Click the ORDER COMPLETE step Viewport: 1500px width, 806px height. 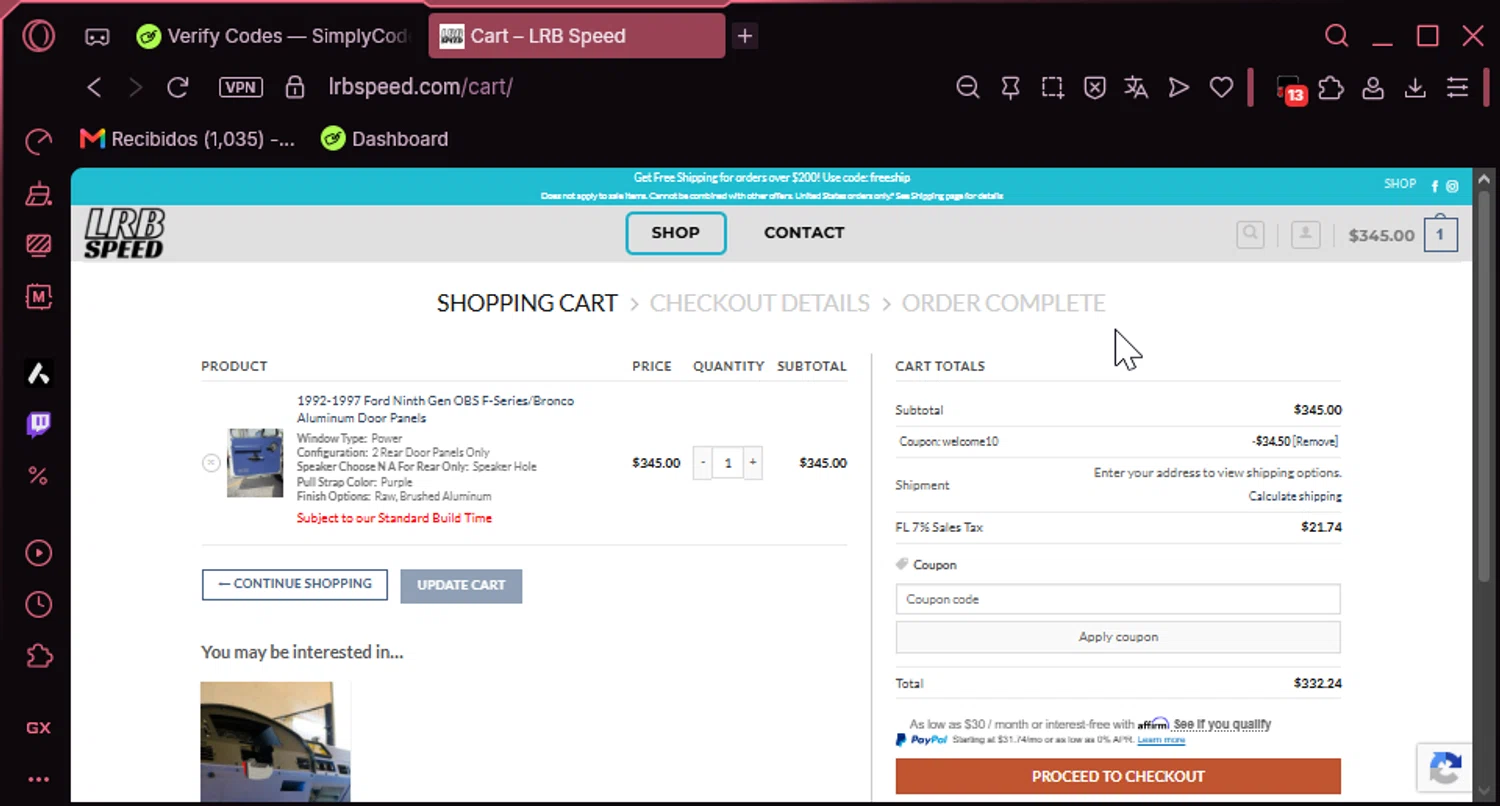(x=1004, y=303)
